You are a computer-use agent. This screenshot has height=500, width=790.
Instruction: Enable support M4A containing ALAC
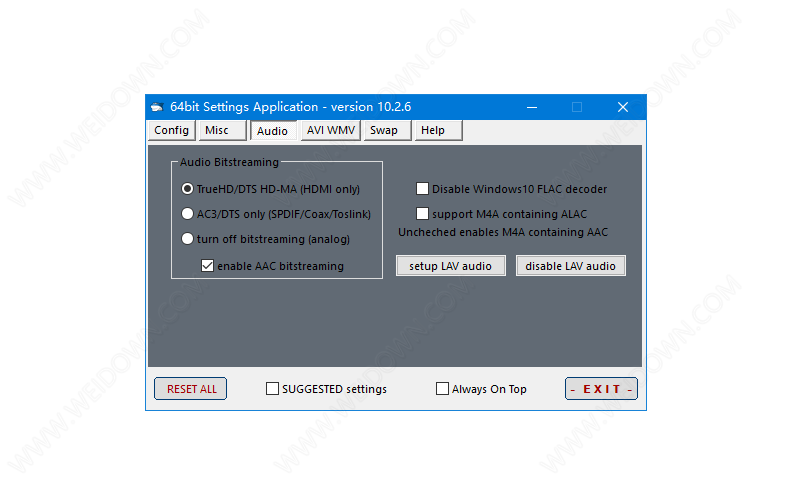click(x=422, y=214)
